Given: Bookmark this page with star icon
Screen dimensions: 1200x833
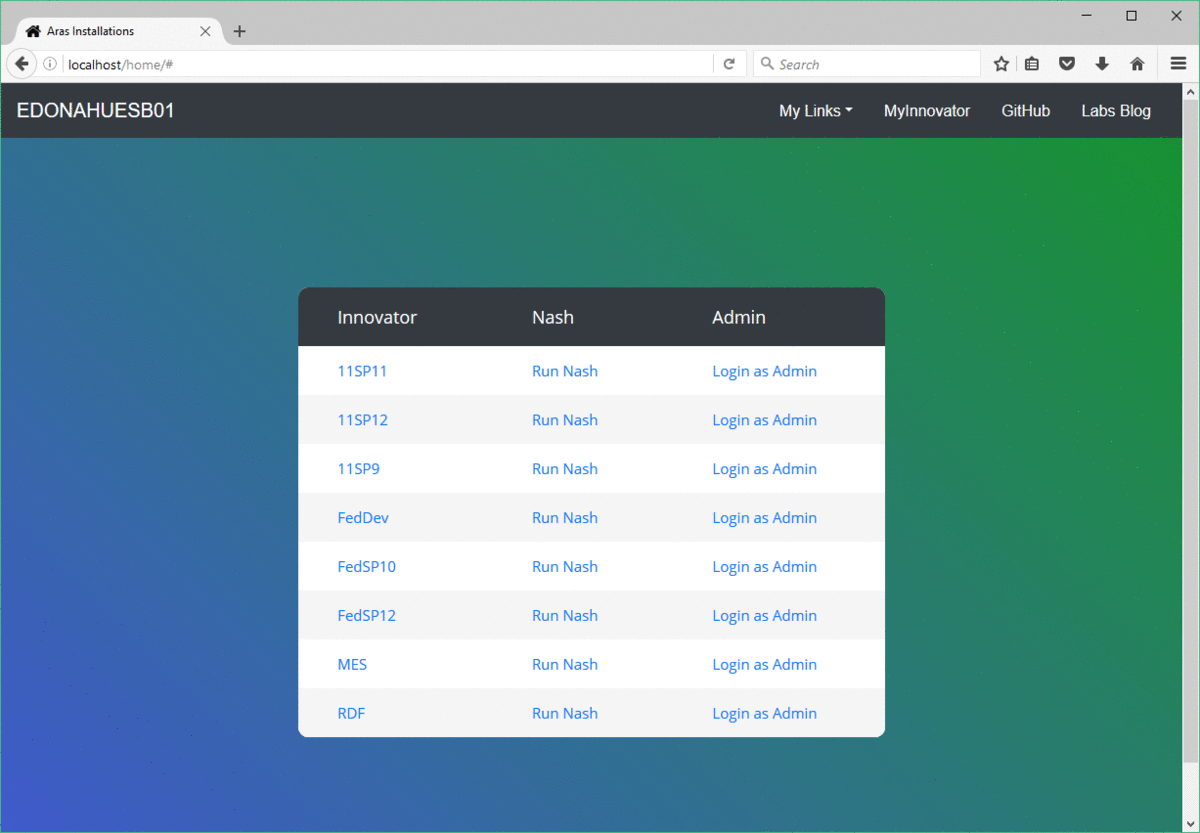Looking at the screenshot, I should [1001, 64].
